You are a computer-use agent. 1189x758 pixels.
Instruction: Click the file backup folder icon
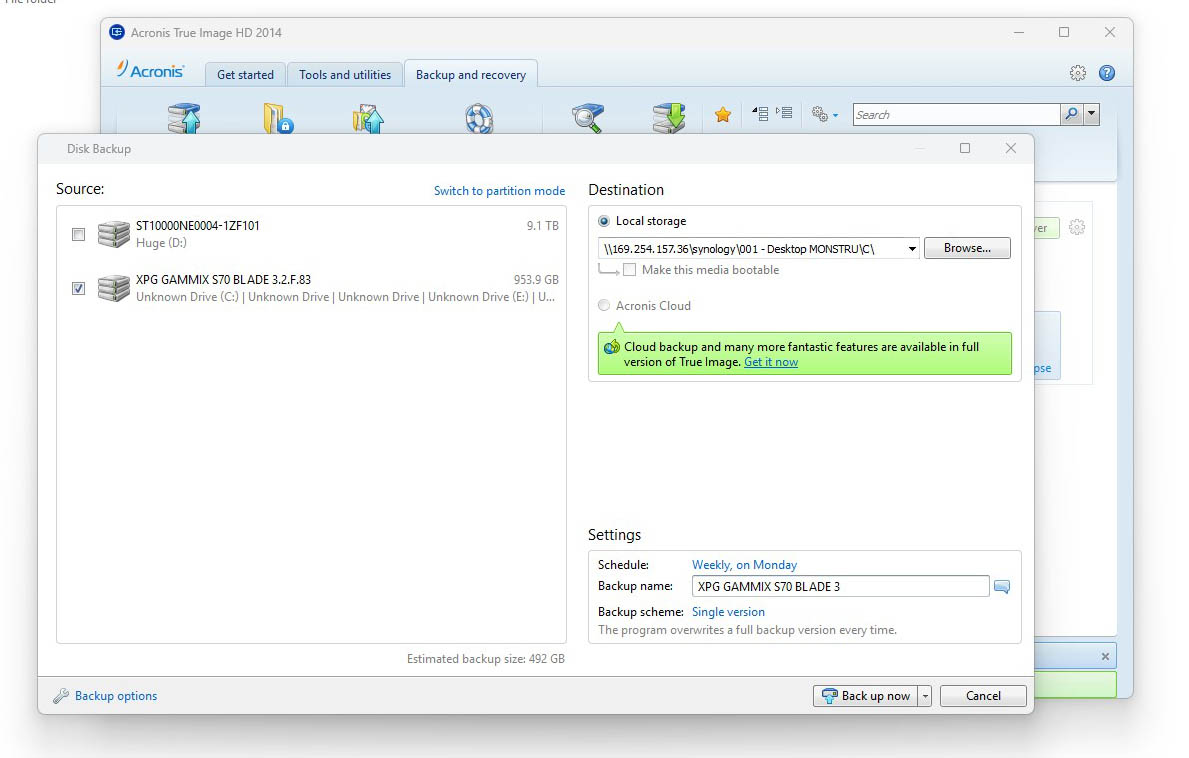[x=278, y=118]
